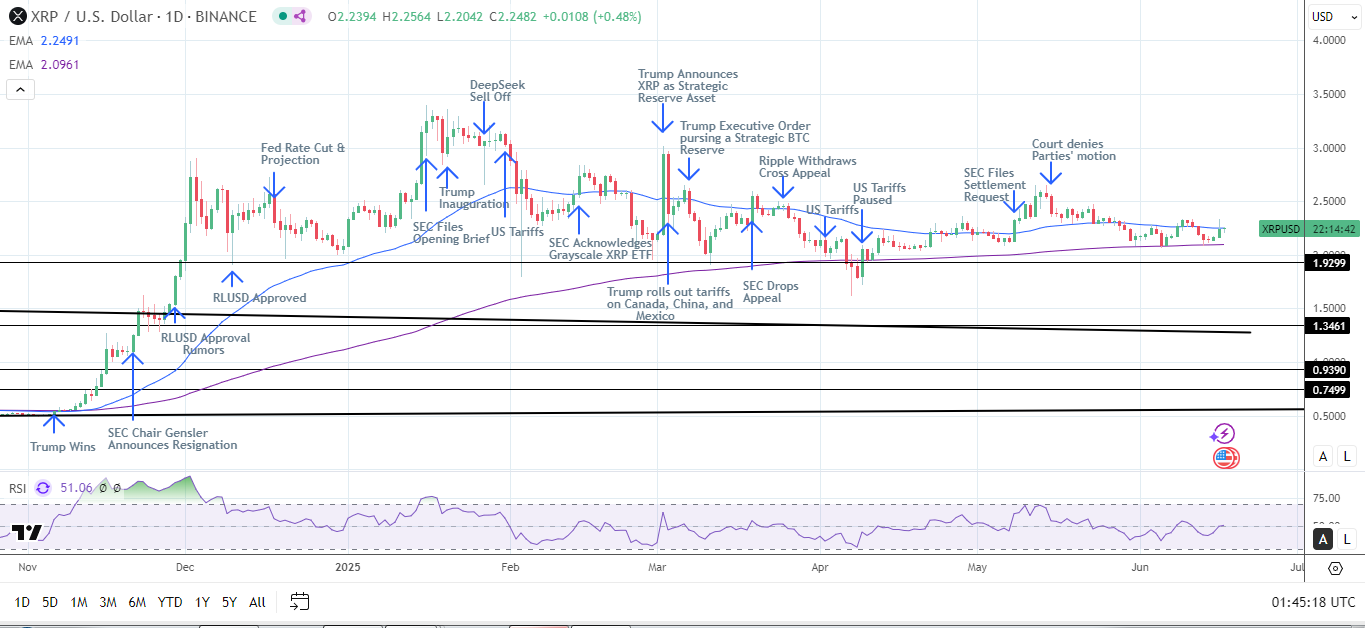Click 'SEC Acknowledges Grayscale XRP ETF' annotation
The width and height of the screenshot is (1365, 628).
click(x=600, y=249)
